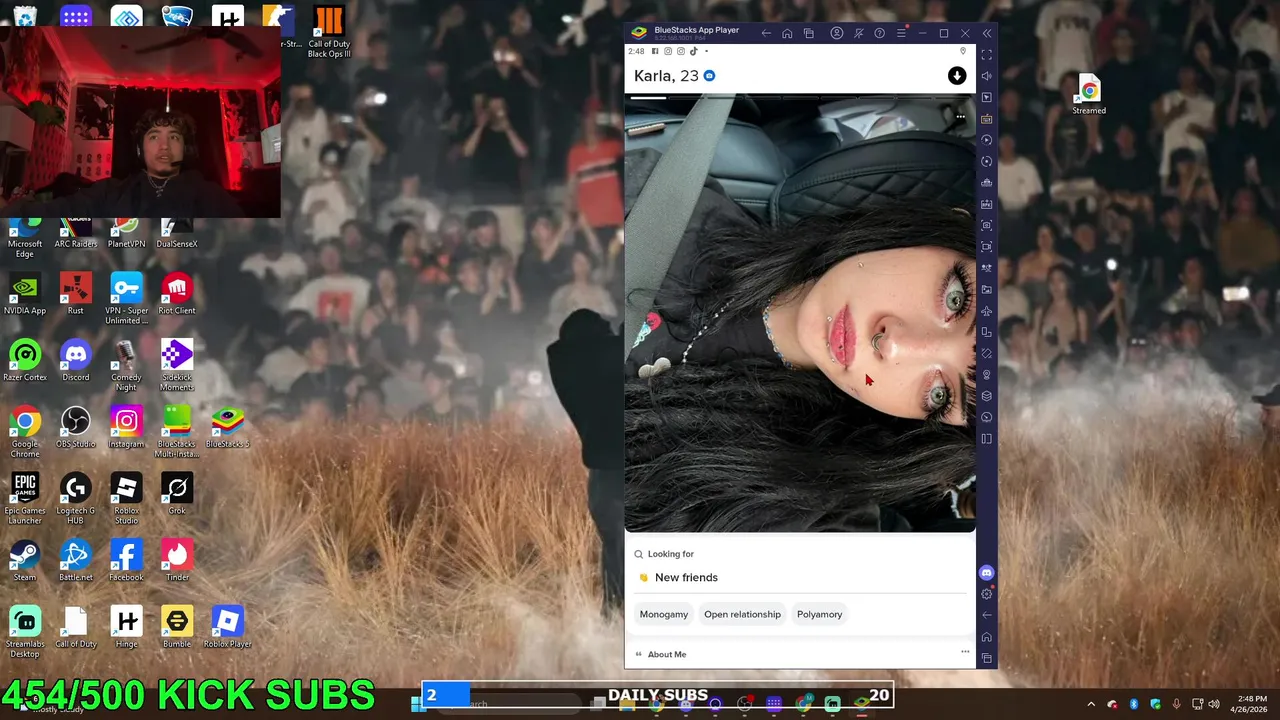Open Comedy Night desktop shortcut
Viewport: 1280px width, 720px height.
tap(126, 365)
